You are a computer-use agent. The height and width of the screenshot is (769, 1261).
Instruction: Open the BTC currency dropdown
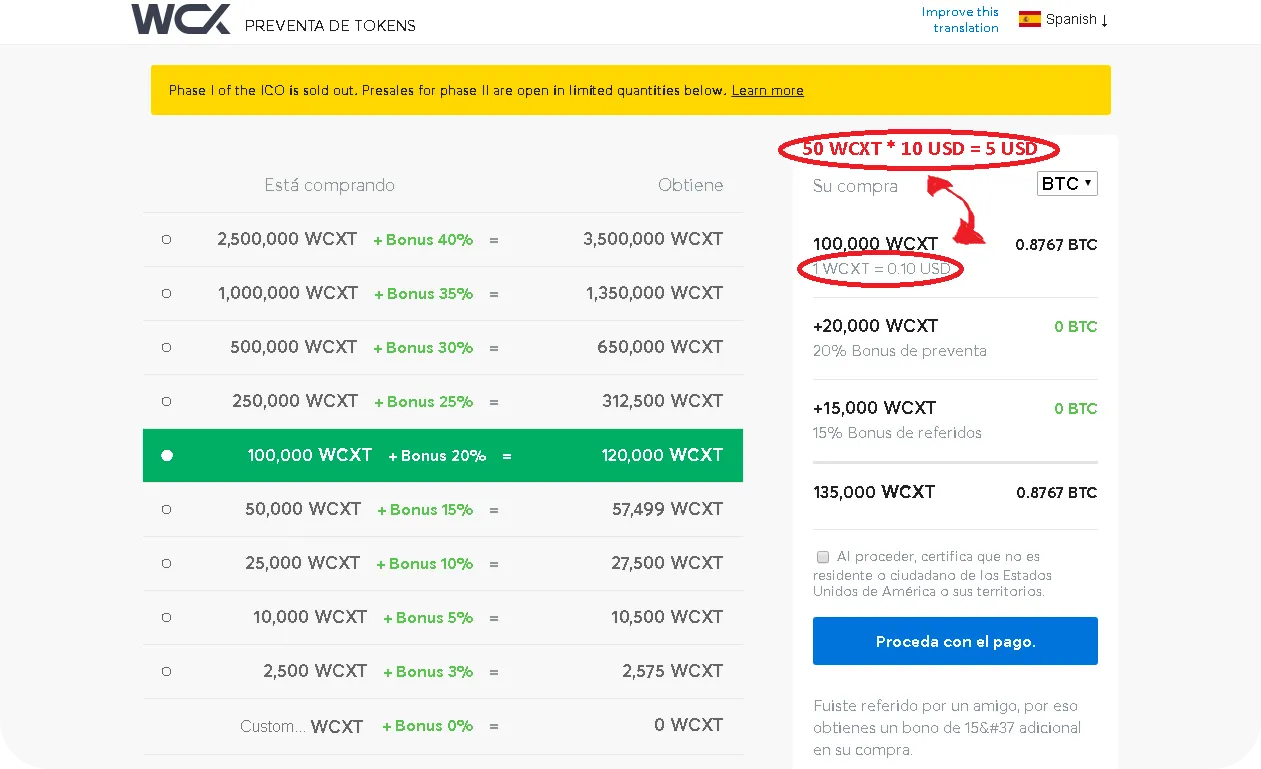tap(1067, 183)
